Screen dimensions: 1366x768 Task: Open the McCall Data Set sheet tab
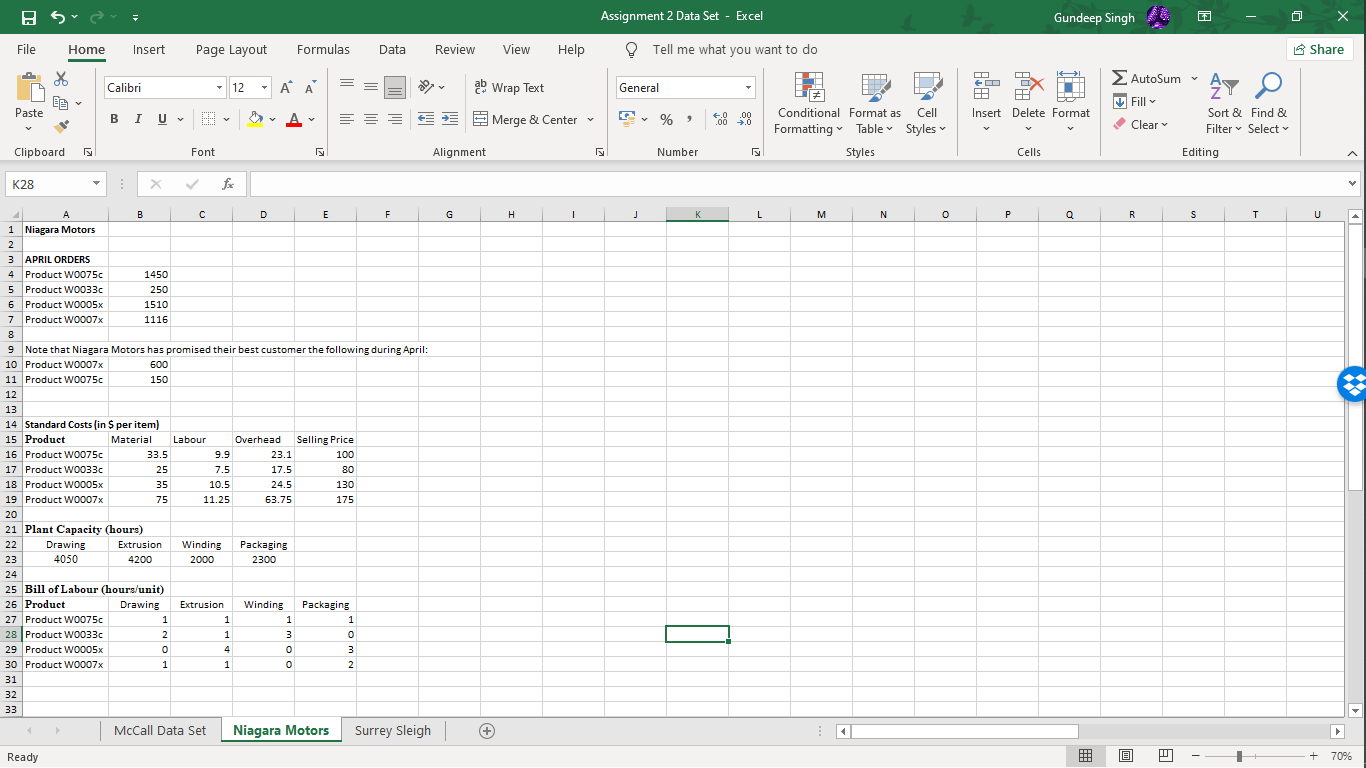point(160,731)
